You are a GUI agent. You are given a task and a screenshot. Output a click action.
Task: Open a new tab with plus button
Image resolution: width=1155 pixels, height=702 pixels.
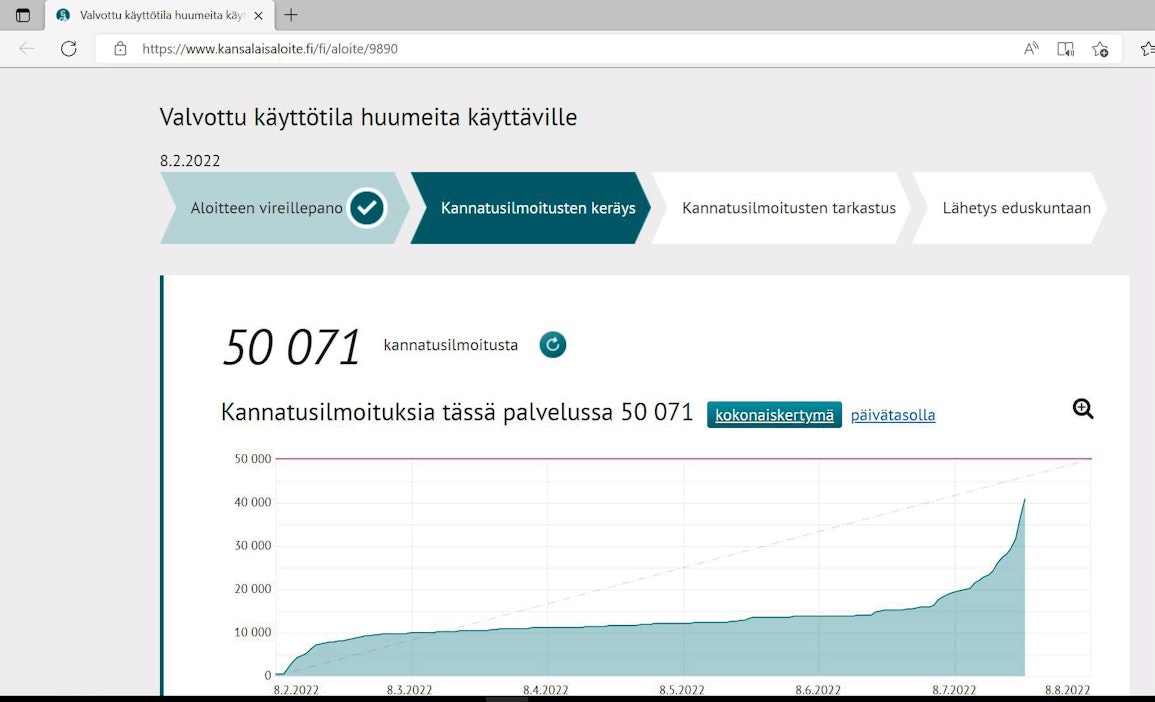(x=291, y=15)
